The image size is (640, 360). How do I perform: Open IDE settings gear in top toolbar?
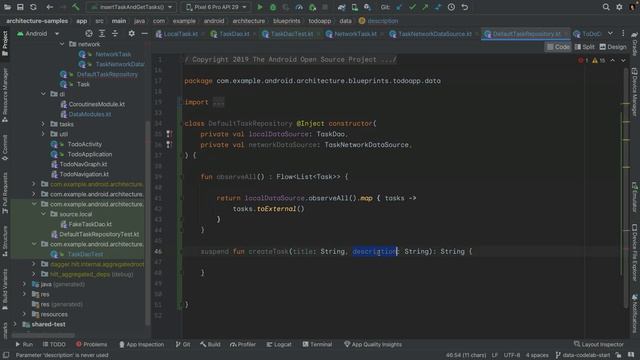point(619,7)
